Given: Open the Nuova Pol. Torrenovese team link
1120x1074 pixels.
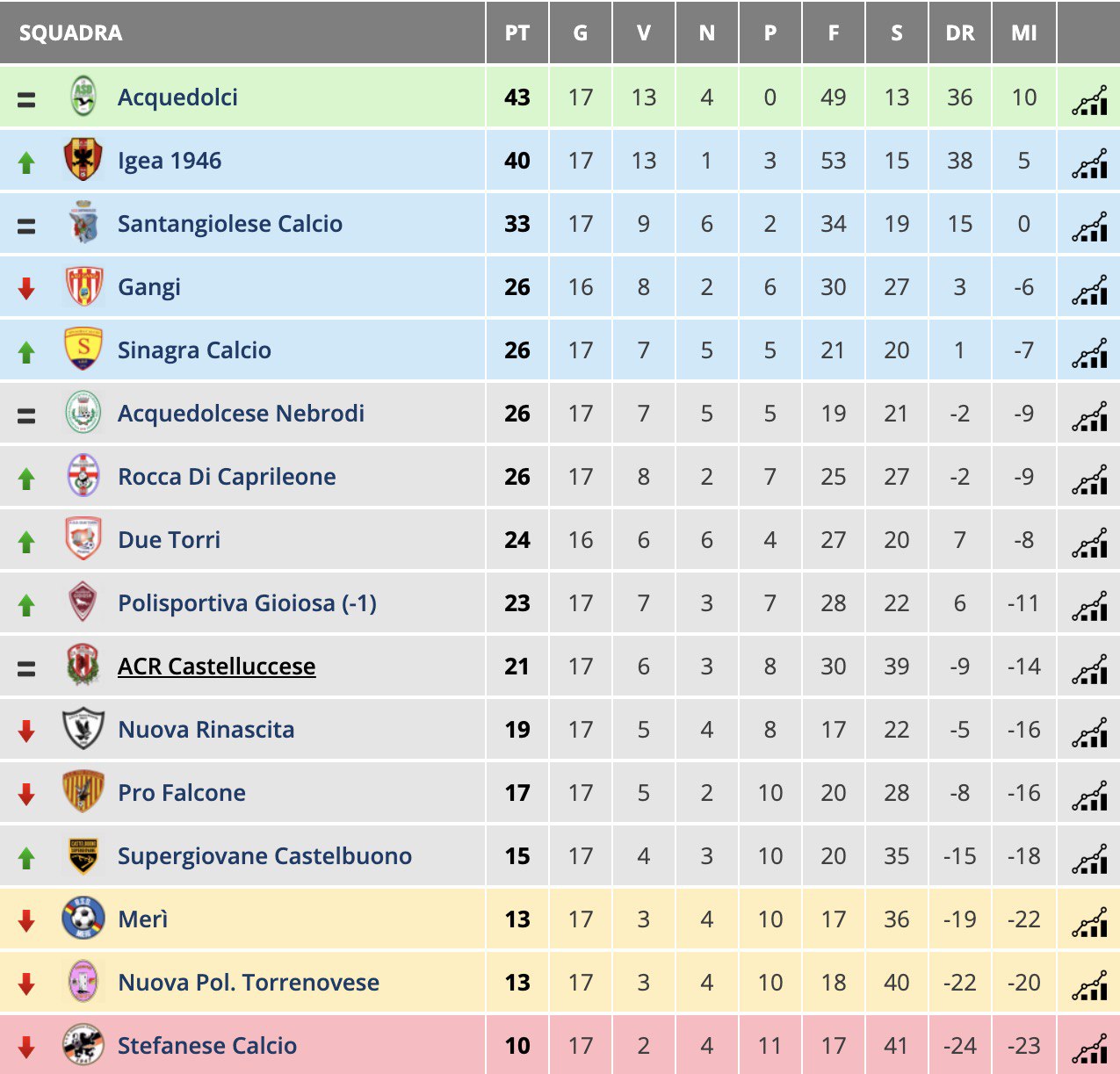Looking at the screenshot, I should (249, 983).
